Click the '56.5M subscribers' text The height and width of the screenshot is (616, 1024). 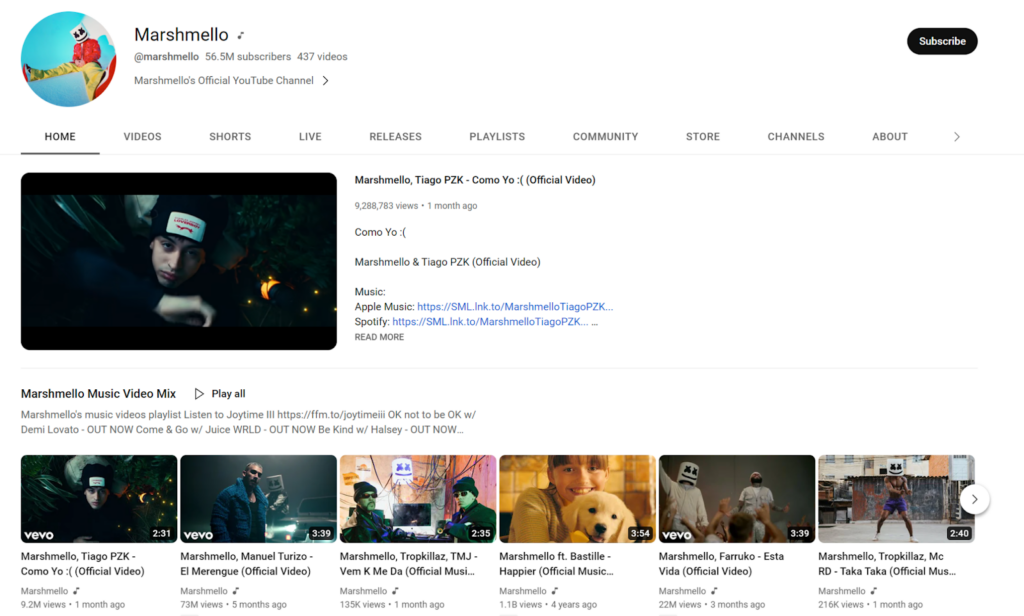248,57
